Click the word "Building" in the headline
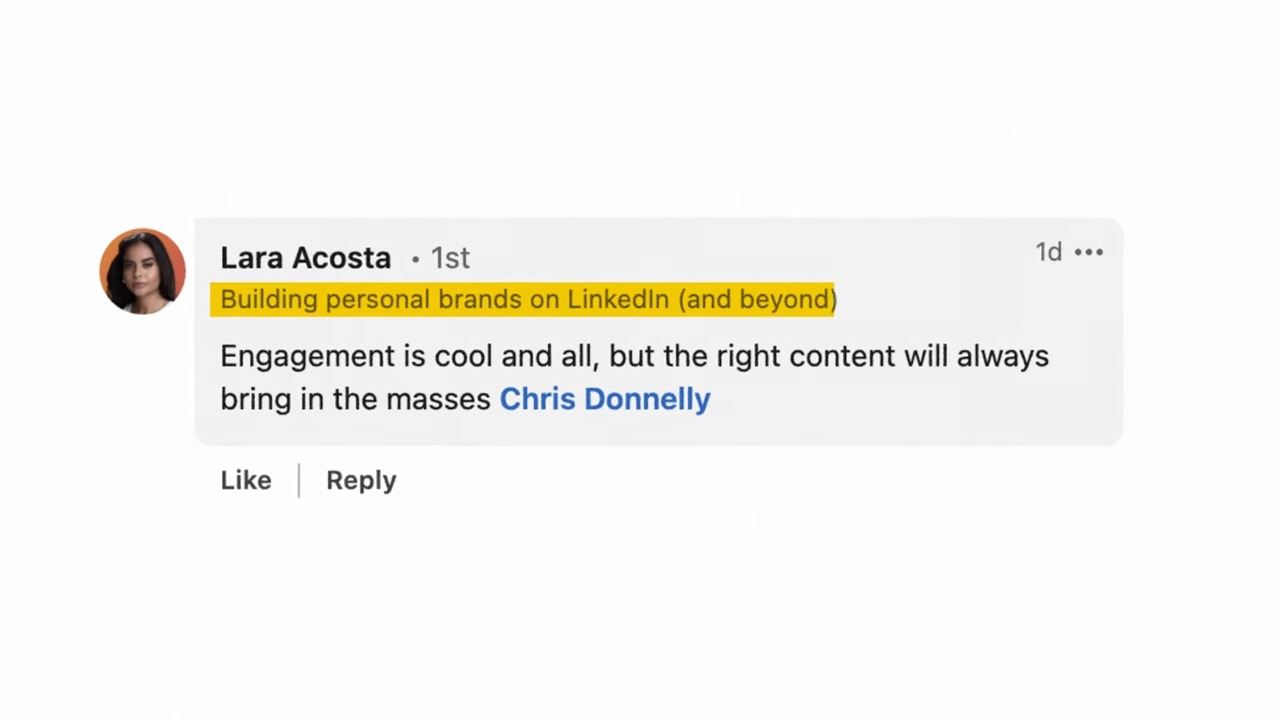 [268, 299]
